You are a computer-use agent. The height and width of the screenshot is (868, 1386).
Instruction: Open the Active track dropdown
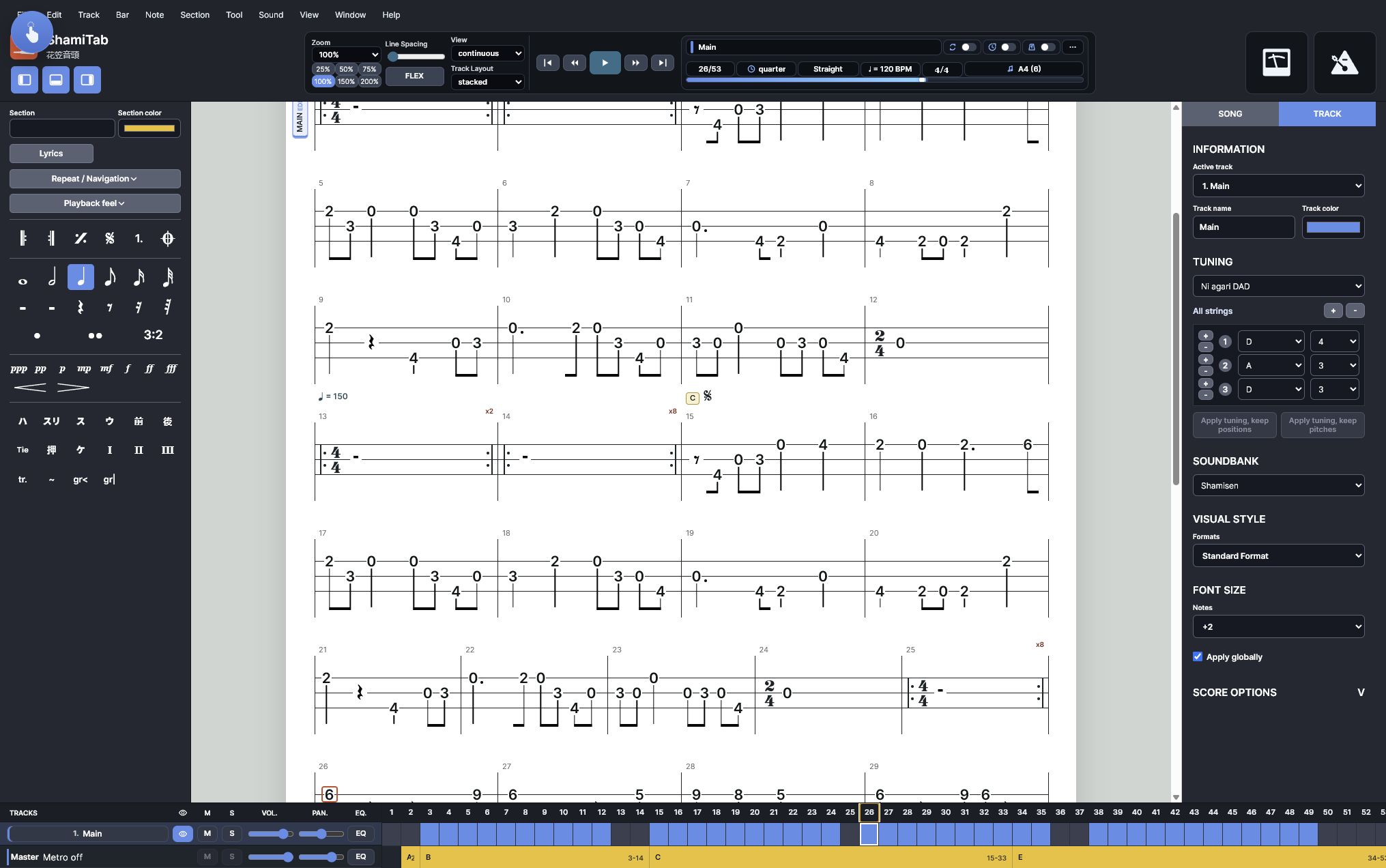[1278, 186]
